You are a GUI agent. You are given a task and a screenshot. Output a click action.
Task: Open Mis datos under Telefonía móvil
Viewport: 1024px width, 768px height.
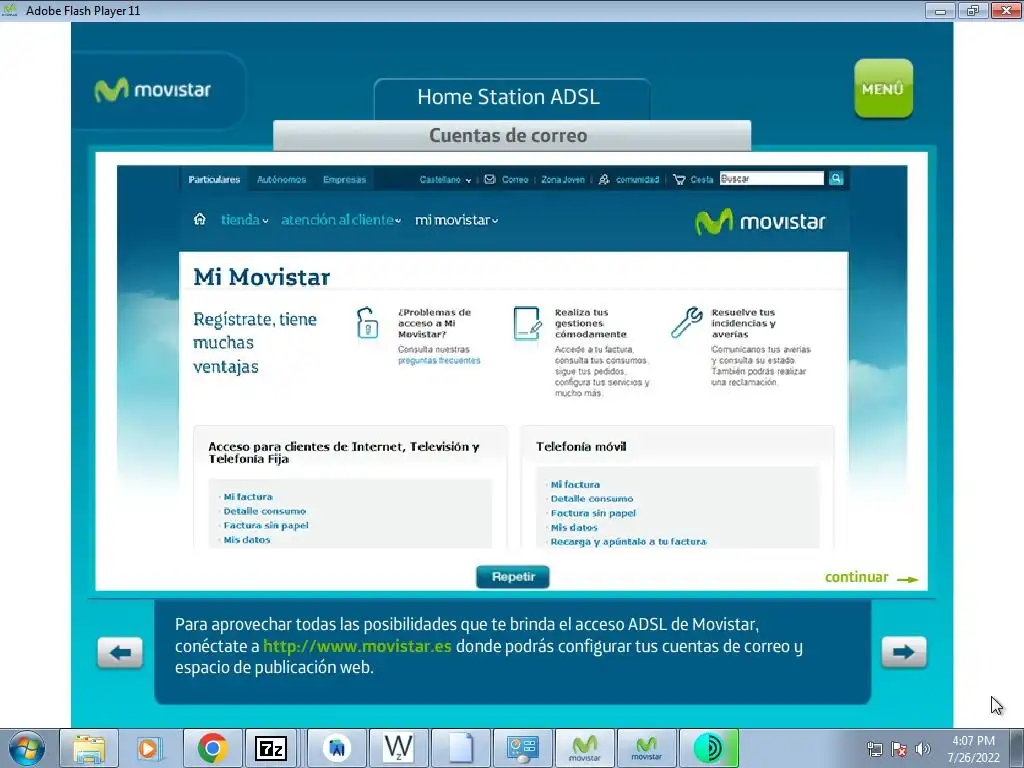coord(574,528)
